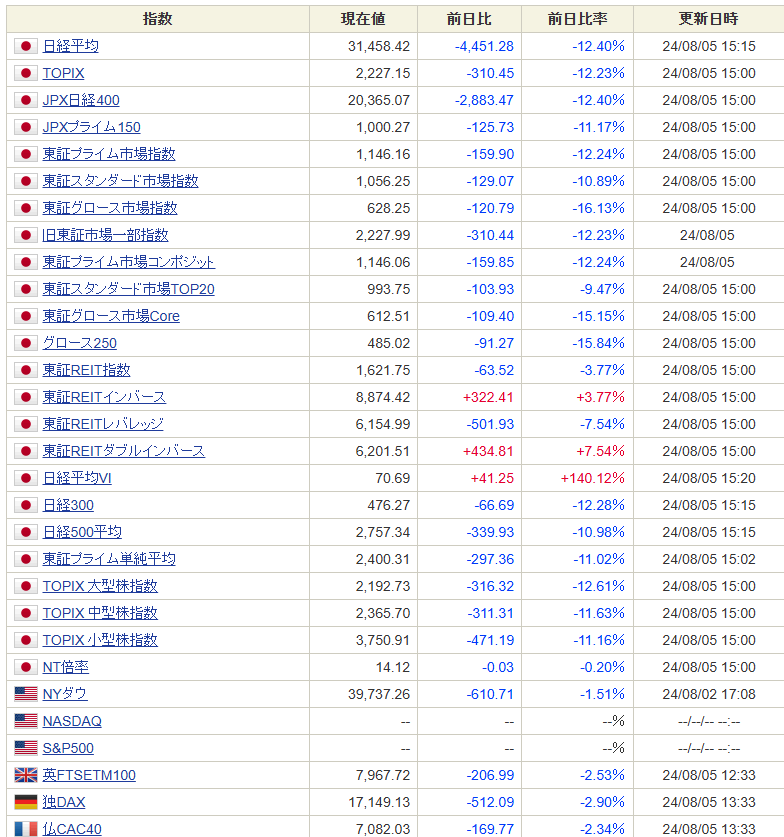Open the 東証グロース市場Core link
Viewport: 784px width, 837px height.
[x=111, y=316]
